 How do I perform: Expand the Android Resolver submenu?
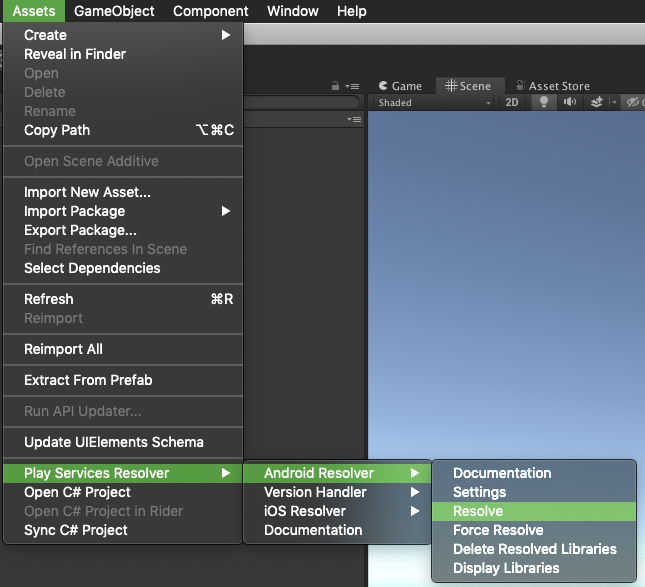pyautogui.click(x=337, y=473)
